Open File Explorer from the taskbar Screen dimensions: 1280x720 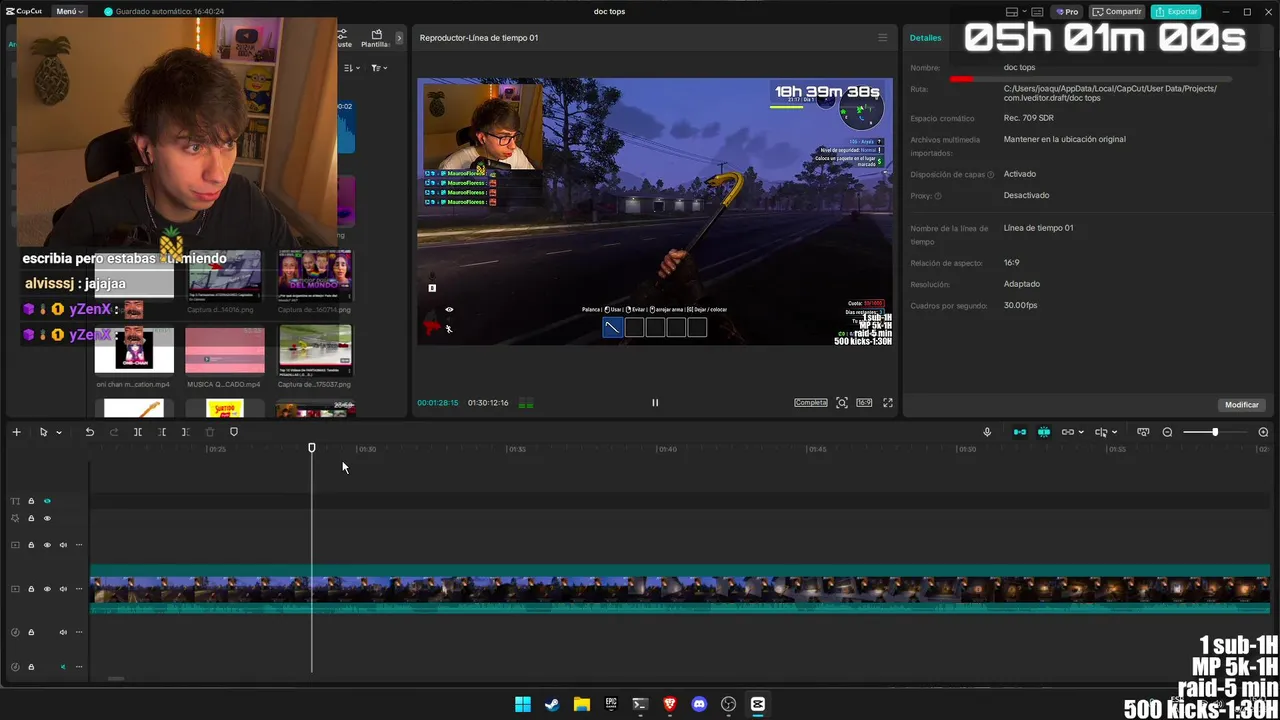pos(581,704)
